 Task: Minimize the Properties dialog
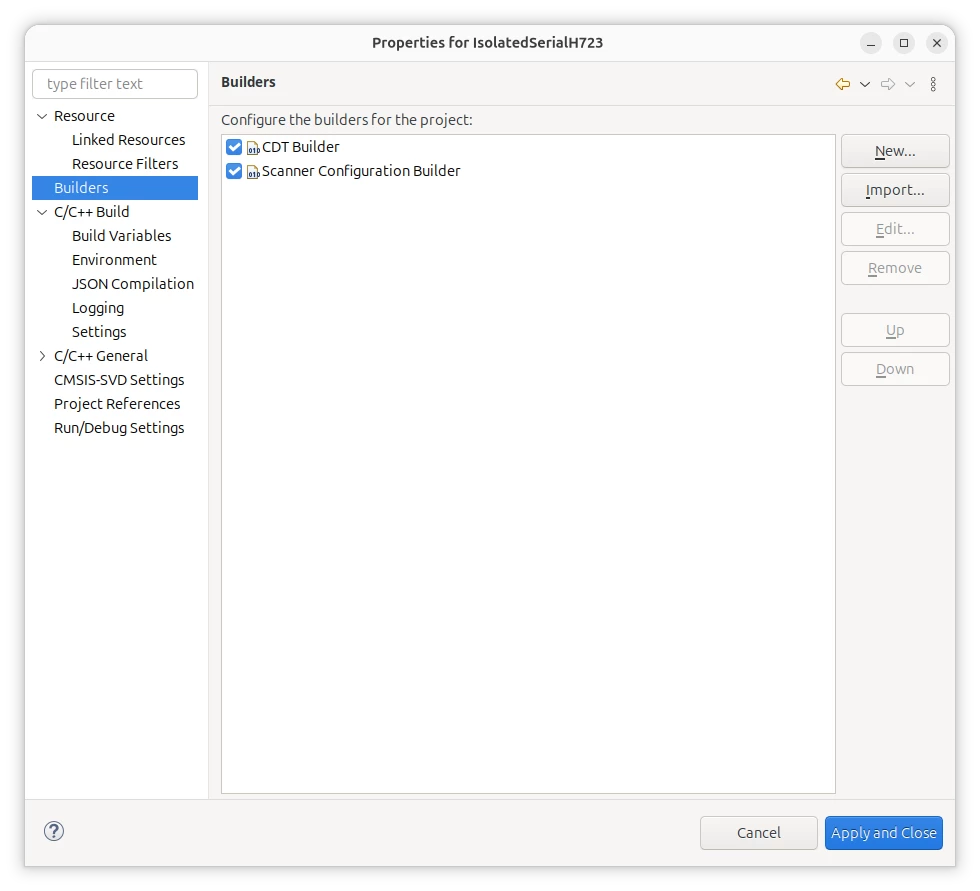871,43
